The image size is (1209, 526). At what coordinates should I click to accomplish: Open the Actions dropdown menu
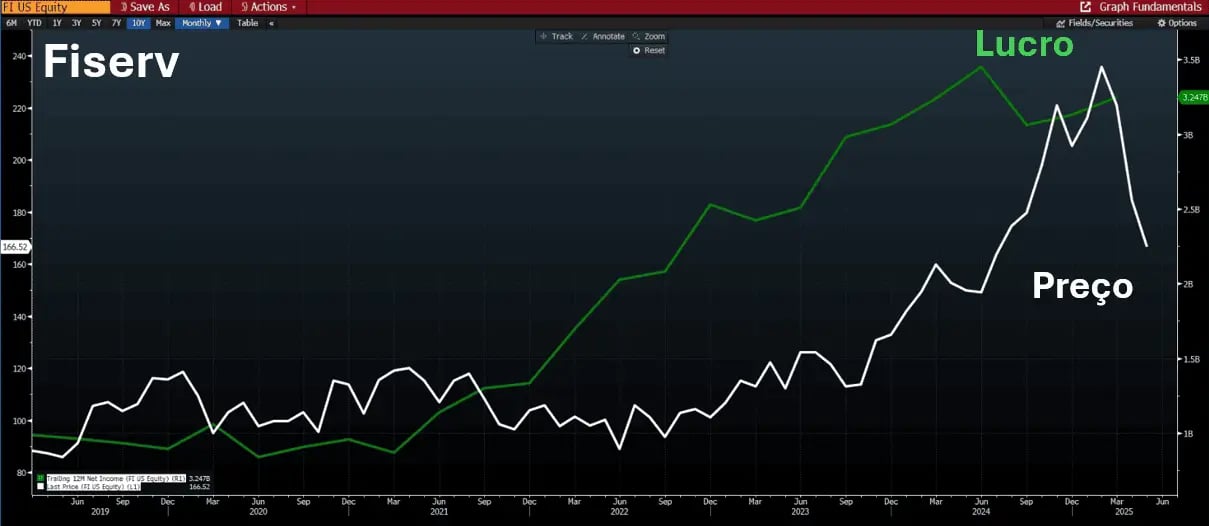[268, 6]
